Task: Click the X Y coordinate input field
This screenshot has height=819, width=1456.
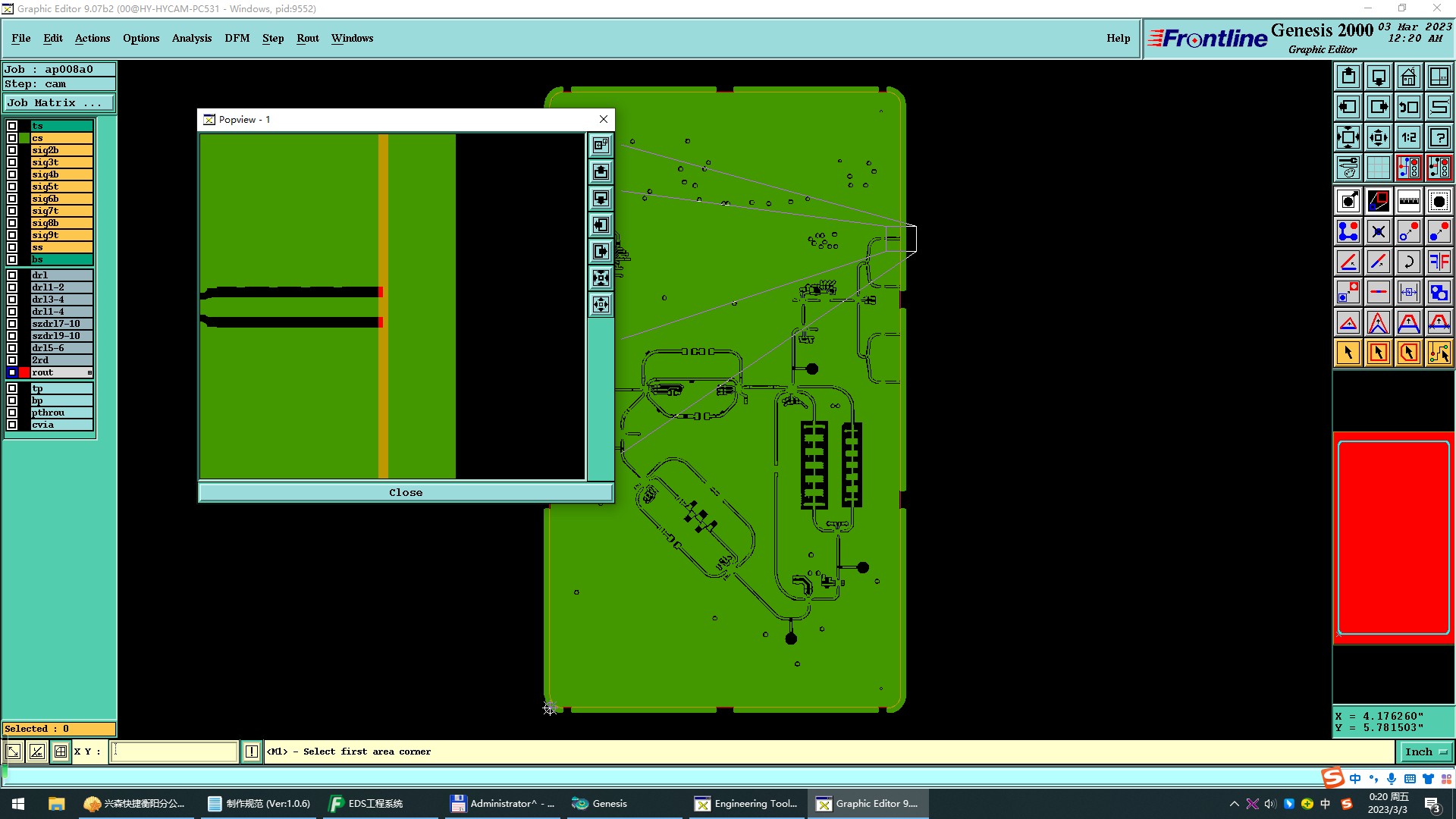Action: (174, 752)
